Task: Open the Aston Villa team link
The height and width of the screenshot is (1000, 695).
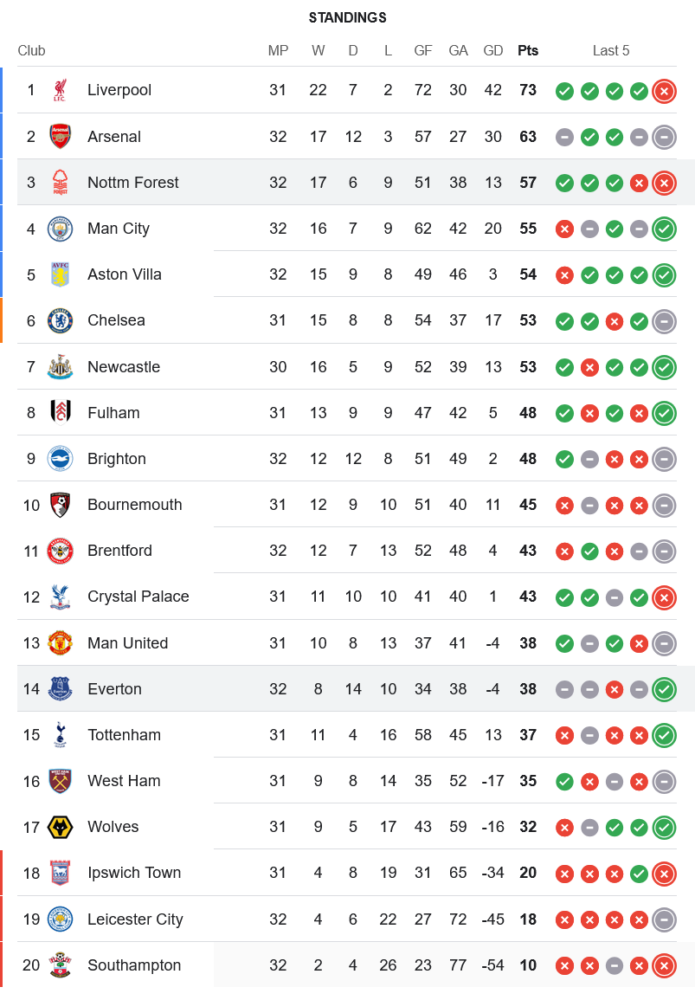Action: 124,274
